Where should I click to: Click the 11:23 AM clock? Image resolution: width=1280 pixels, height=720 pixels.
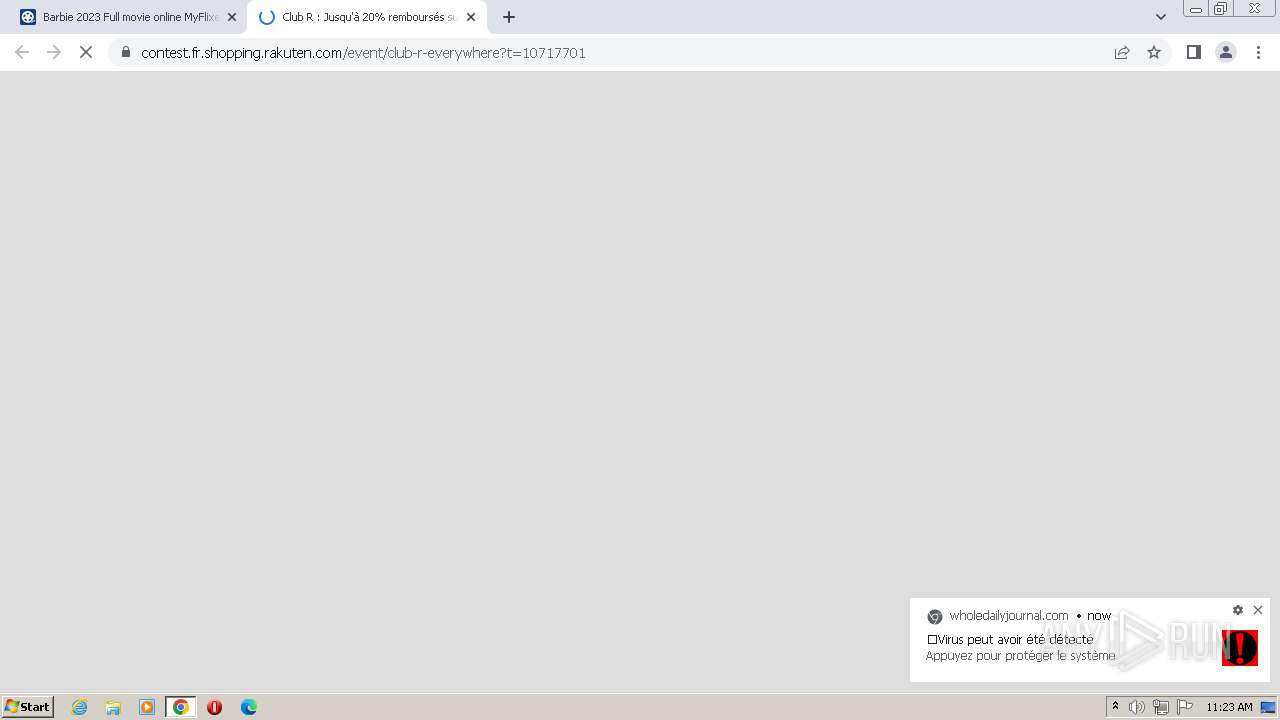pyautogui.click(x=1229, y=707)
